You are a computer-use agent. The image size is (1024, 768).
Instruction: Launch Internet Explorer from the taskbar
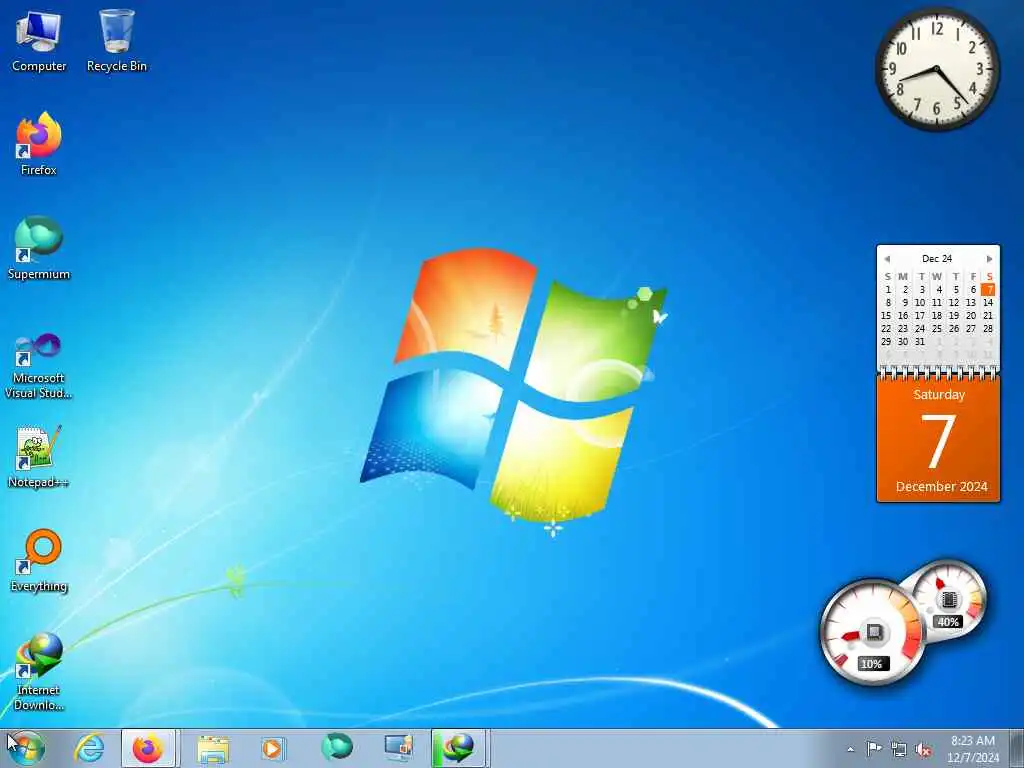coord(89,748)
